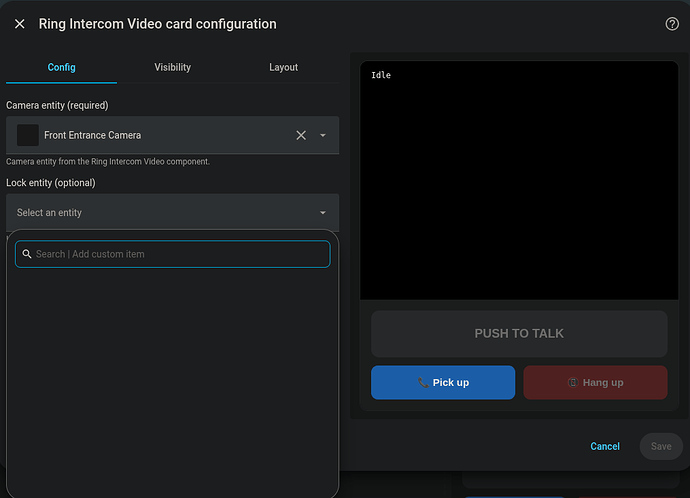690x498 pixels.
Task: Click the Select an entity field
Action: point(172,212)
